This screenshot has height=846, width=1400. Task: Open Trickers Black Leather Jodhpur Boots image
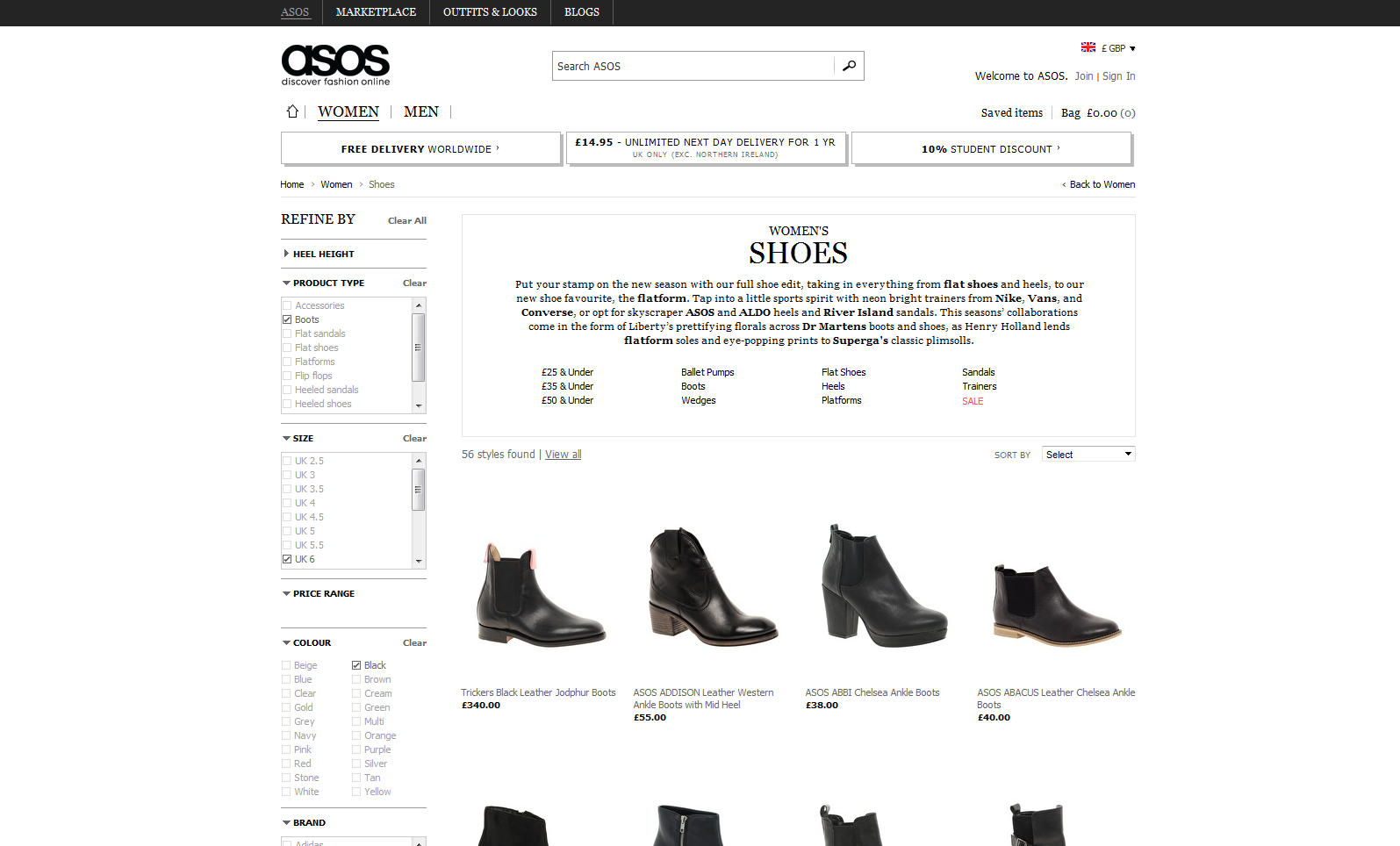click(541, 593)
